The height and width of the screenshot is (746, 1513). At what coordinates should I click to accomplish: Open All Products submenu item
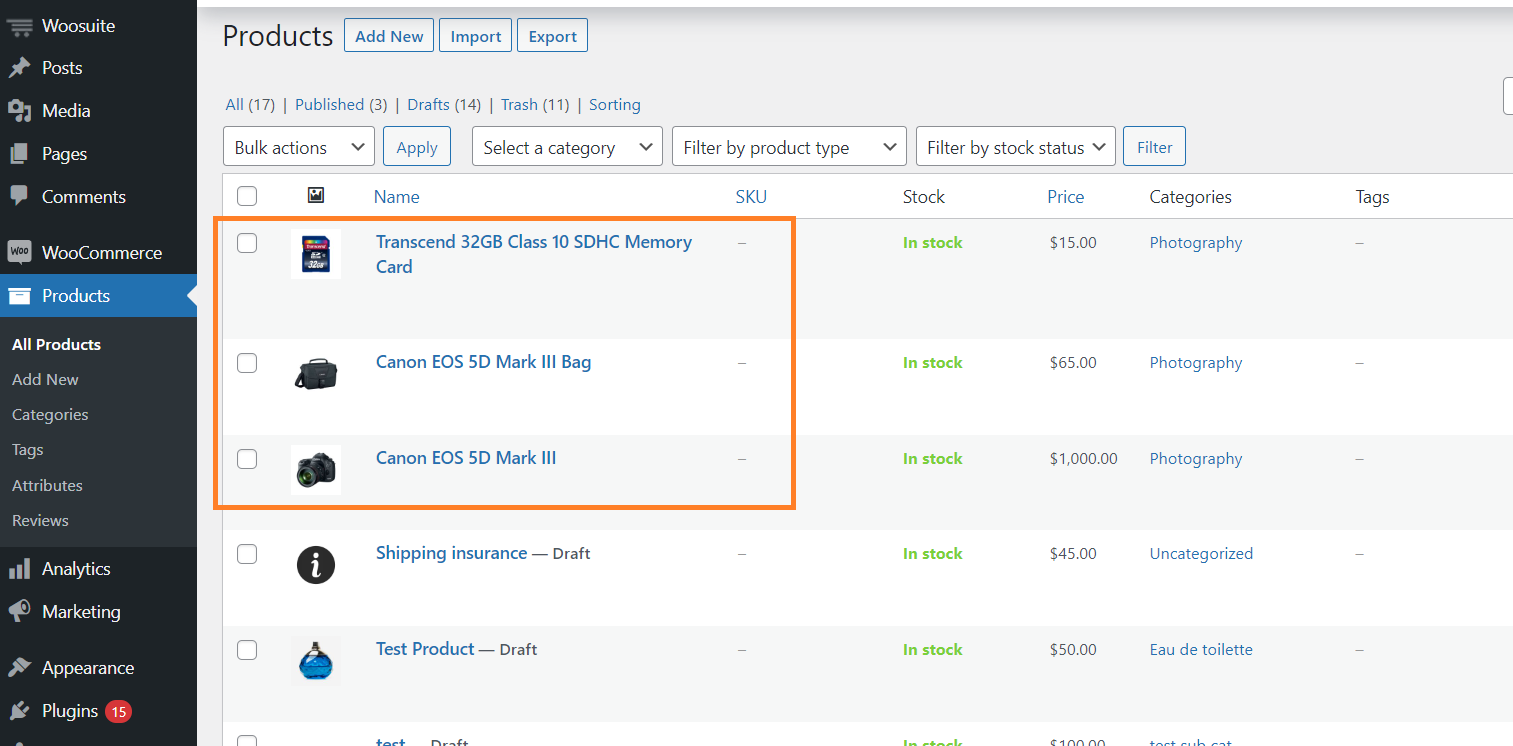point(56,344)
